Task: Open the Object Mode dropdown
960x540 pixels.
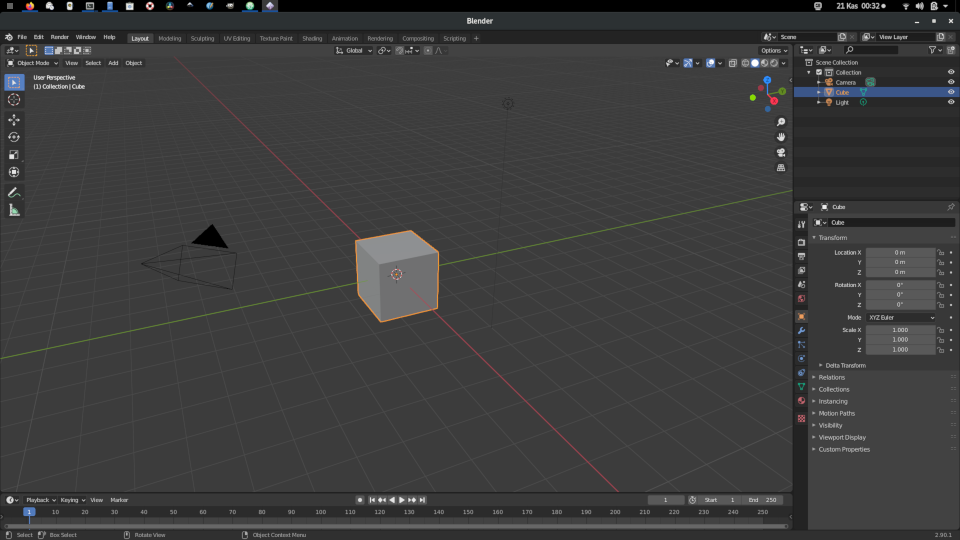Action: [x=32, y=63]
